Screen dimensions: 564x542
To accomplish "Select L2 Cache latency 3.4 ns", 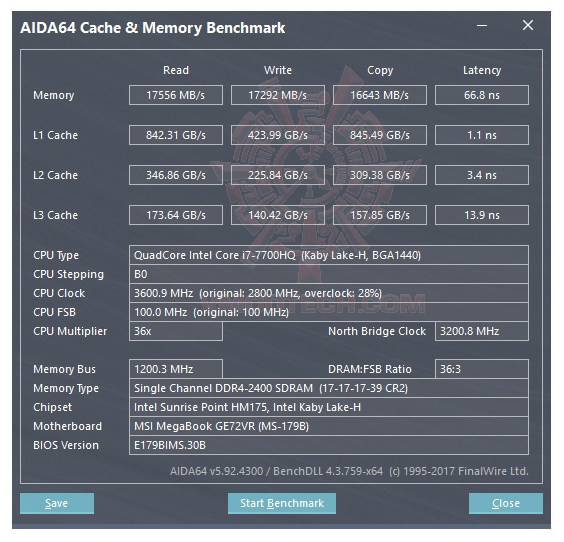I will [482, 175].
